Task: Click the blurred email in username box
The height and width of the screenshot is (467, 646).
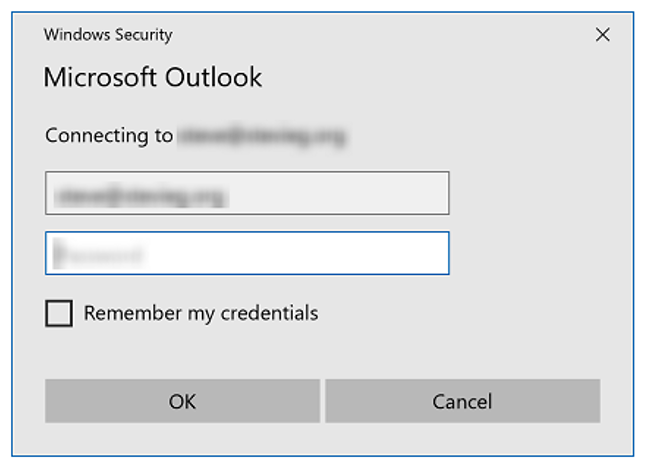Action: [x=141, y=196]
